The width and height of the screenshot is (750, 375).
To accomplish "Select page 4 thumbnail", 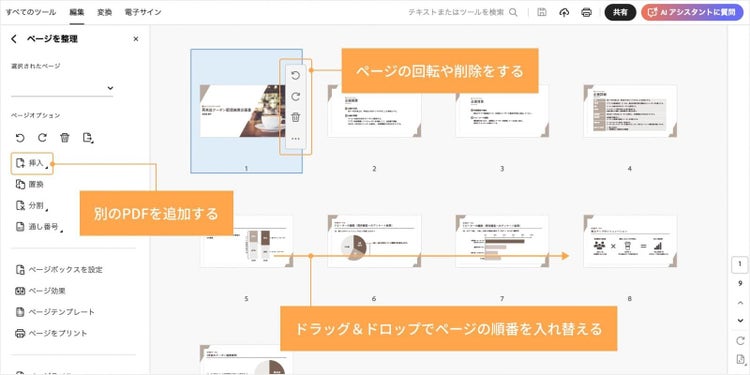I will 630,111.
